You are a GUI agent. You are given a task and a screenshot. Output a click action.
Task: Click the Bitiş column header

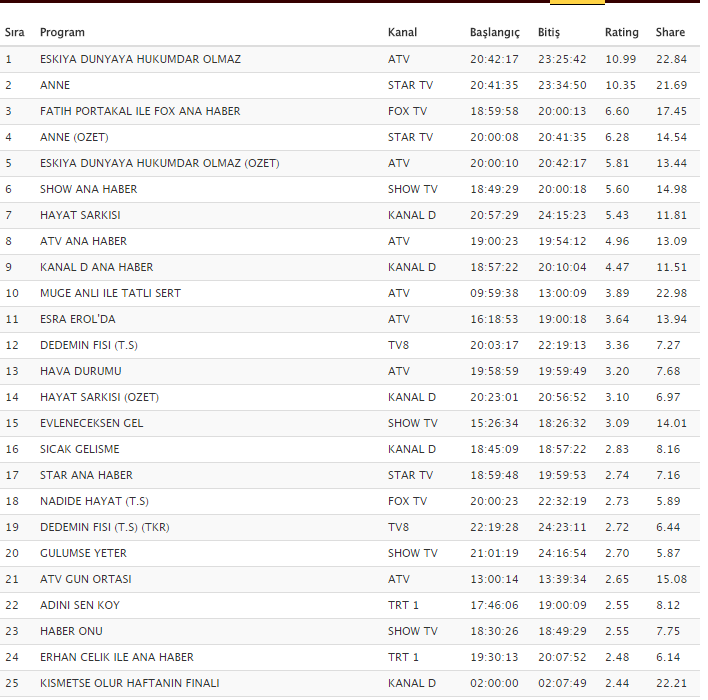(x=549, y=33)
